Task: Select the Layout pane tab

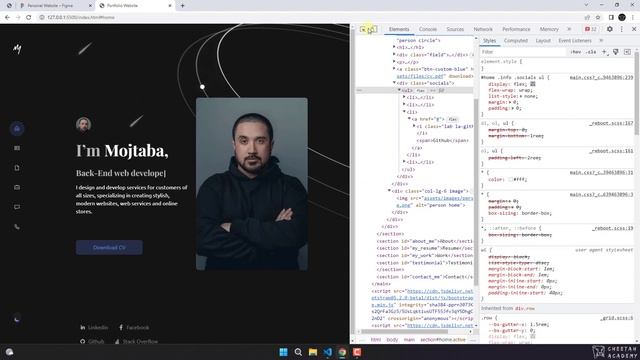Action: 543,41
